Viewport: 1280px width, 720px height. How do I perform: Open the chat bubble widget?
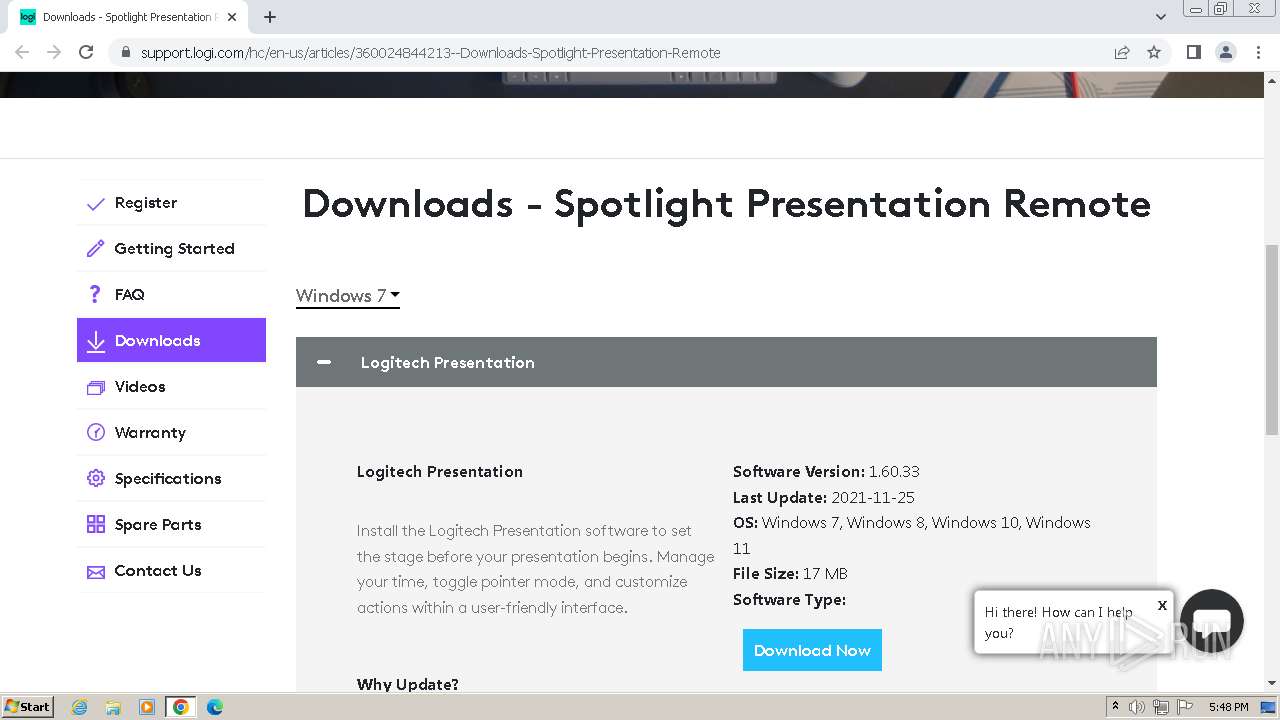pyautogui.click(x=1212, y=621)
